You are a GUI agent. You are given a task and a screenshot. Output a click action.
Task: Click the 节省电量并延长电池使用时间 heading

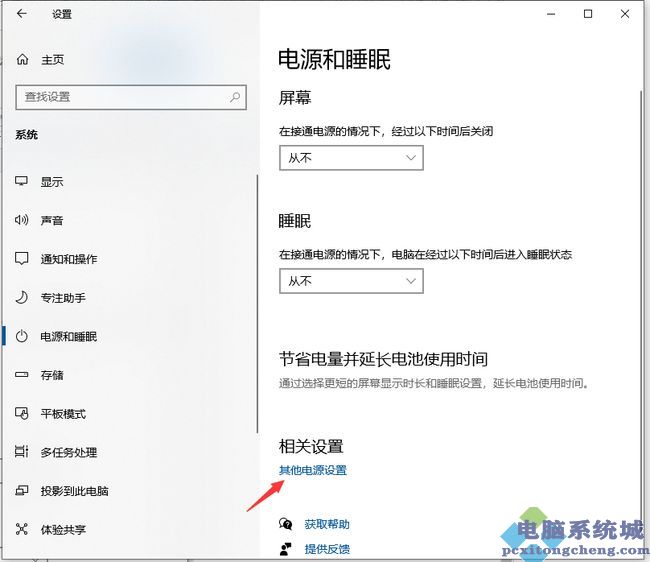pyautogui.click(x=383, y=359)
